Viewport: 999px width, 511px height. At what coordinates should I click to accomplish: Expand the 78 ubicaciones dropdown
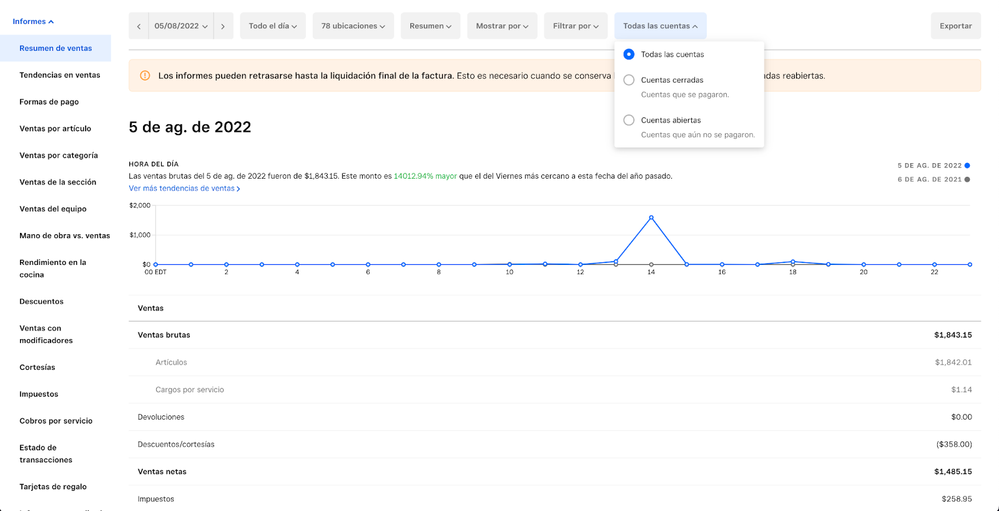tap(352, 26)
